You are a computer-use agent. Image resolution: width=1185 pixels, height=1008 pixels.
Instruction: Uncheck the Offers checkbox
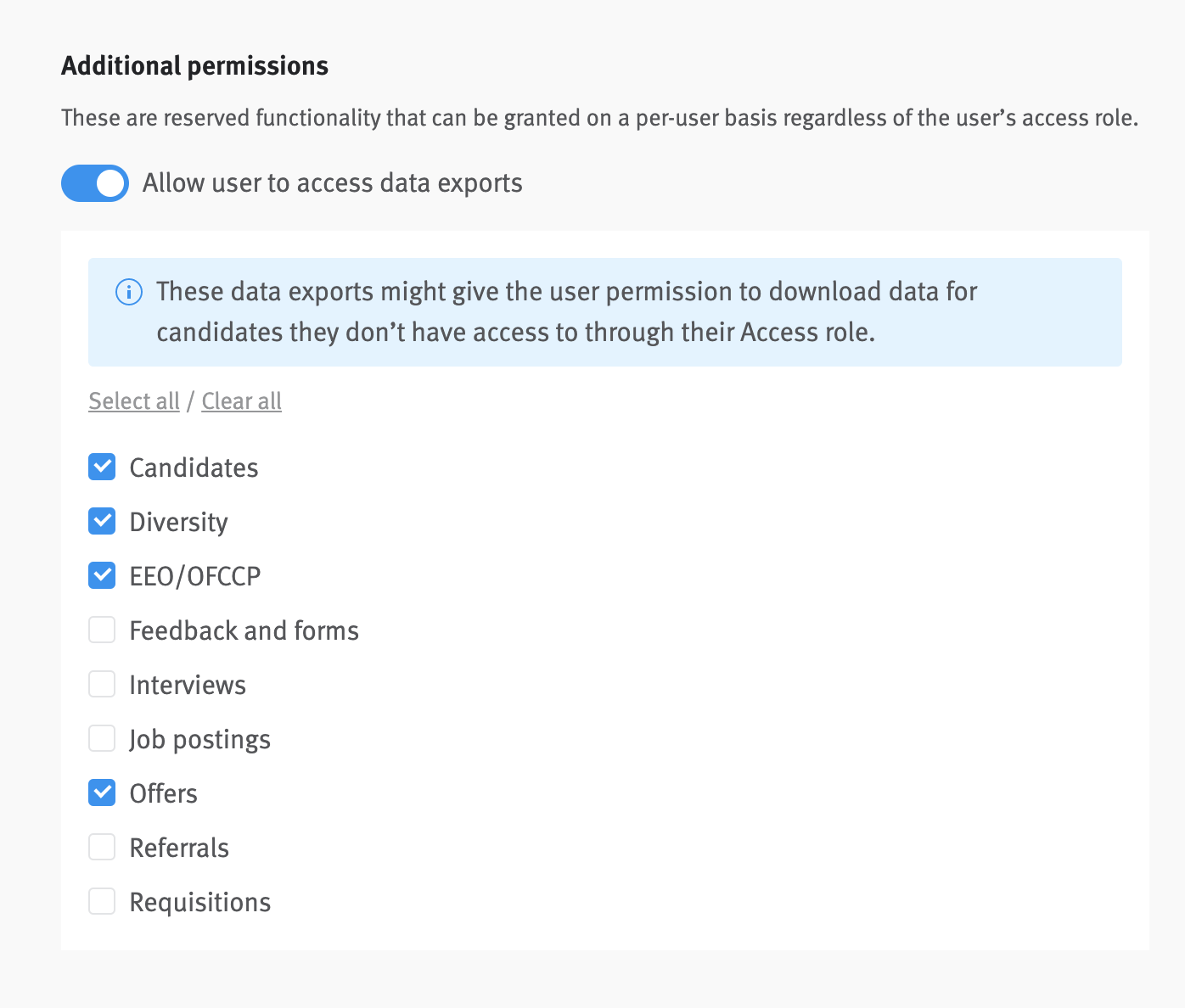coord(102,792)
